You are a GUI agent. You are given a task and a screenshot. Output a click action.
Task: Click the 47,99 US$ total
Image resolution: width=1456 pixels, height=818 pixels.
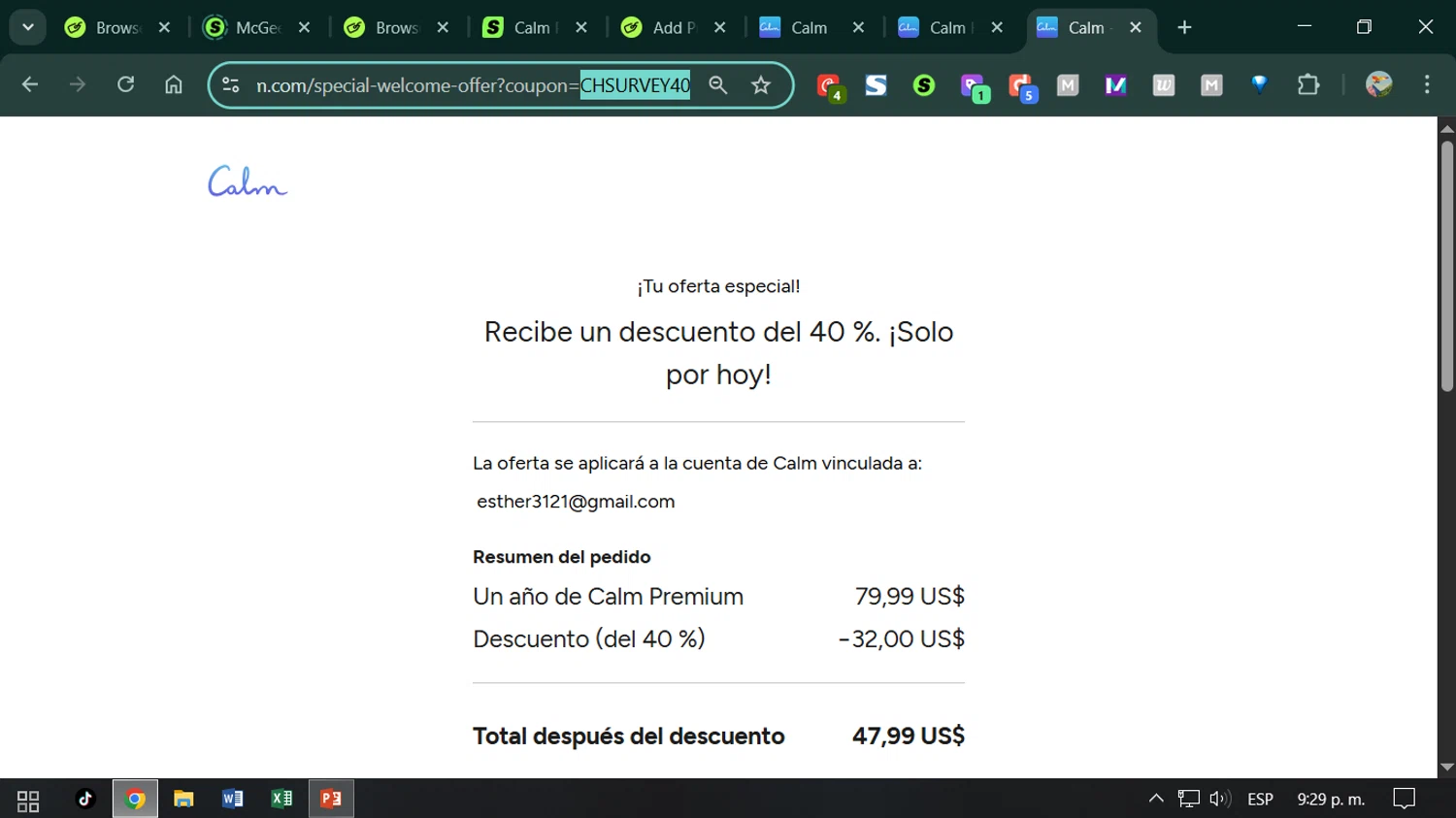tap(909, 736)
